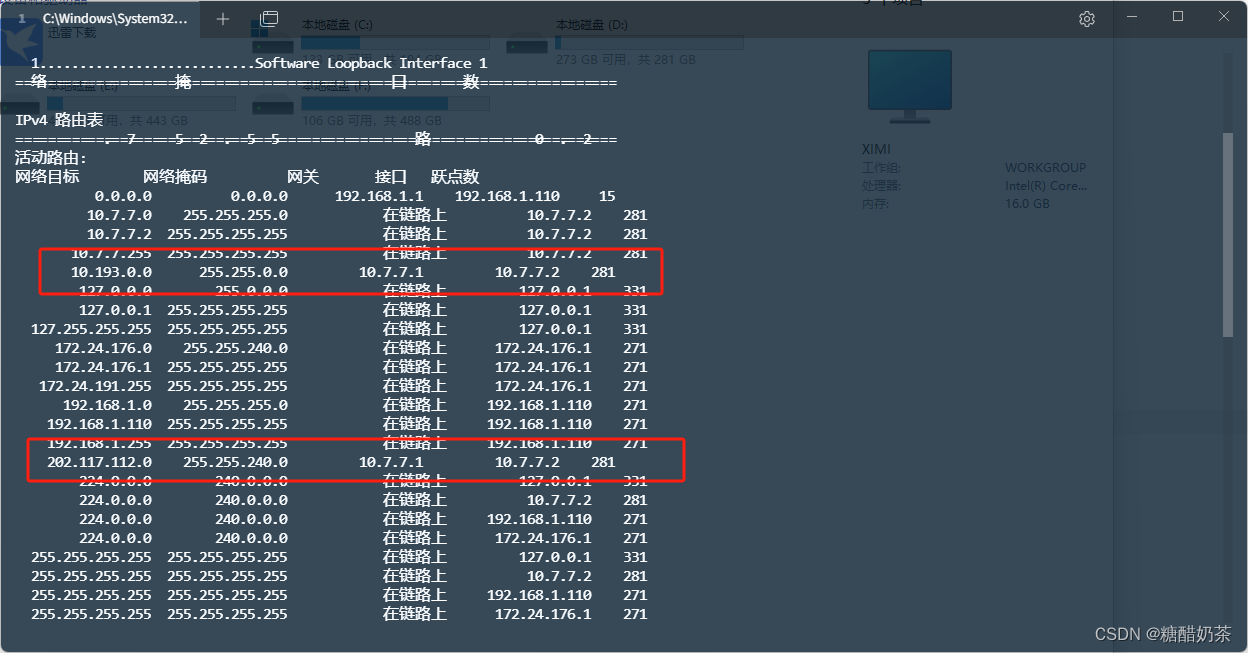Click gateway '10.7.7.1' in 202.117.112.0 row
This screenshot has height=653, width=1248.
tap(391, 462)
